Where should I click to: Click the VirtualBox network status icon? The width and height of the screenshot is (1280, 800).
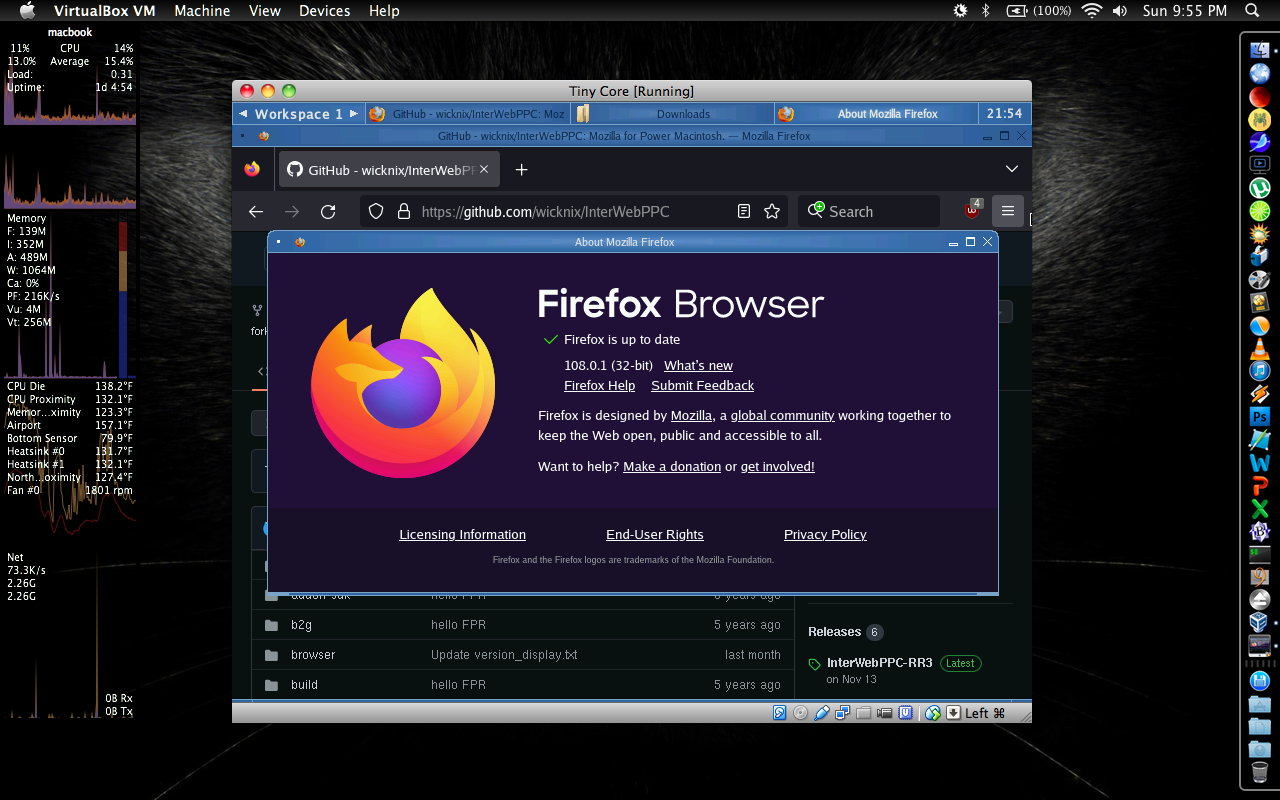click(x=842, y=713)
